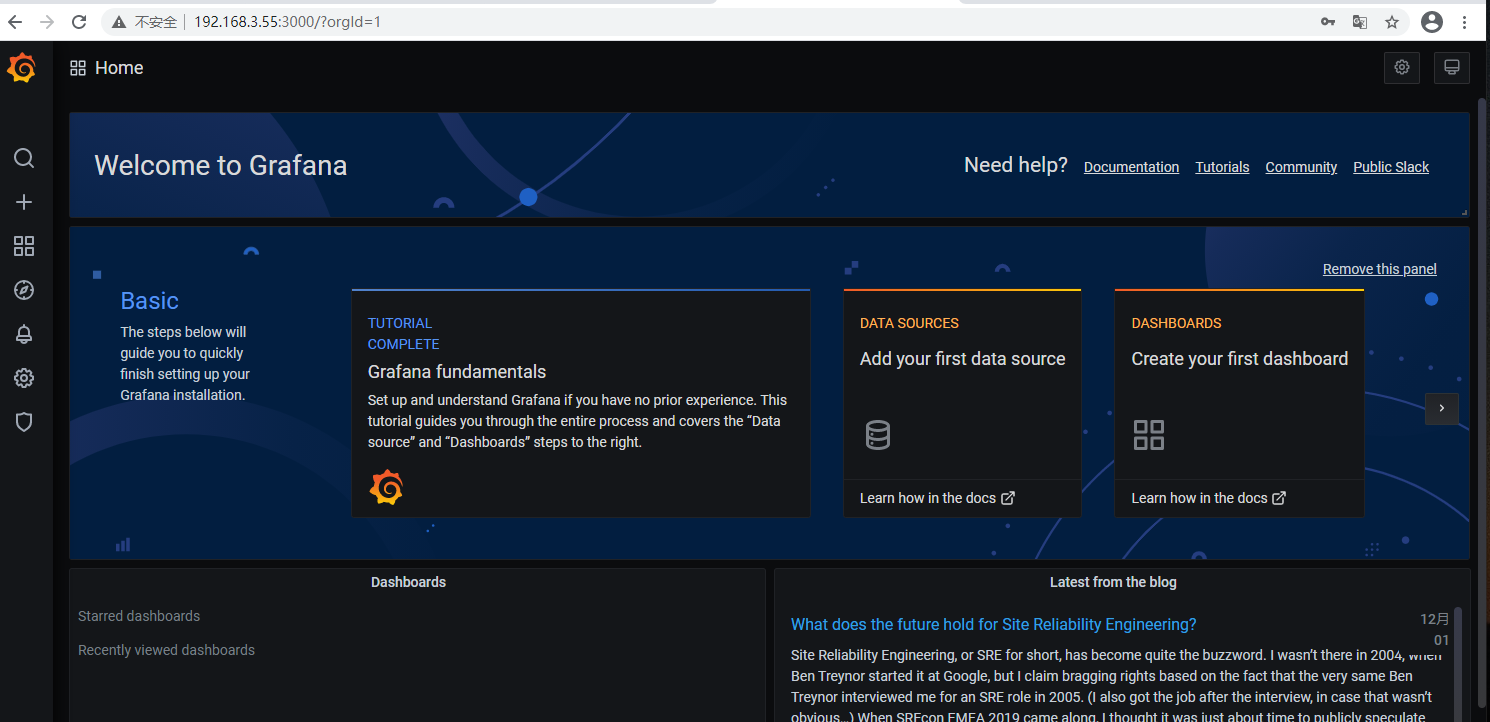The height and width of the screenshot is (722, 1490).
Task: Cycle view mode with the monitor icon
Action: [1452, 67]
